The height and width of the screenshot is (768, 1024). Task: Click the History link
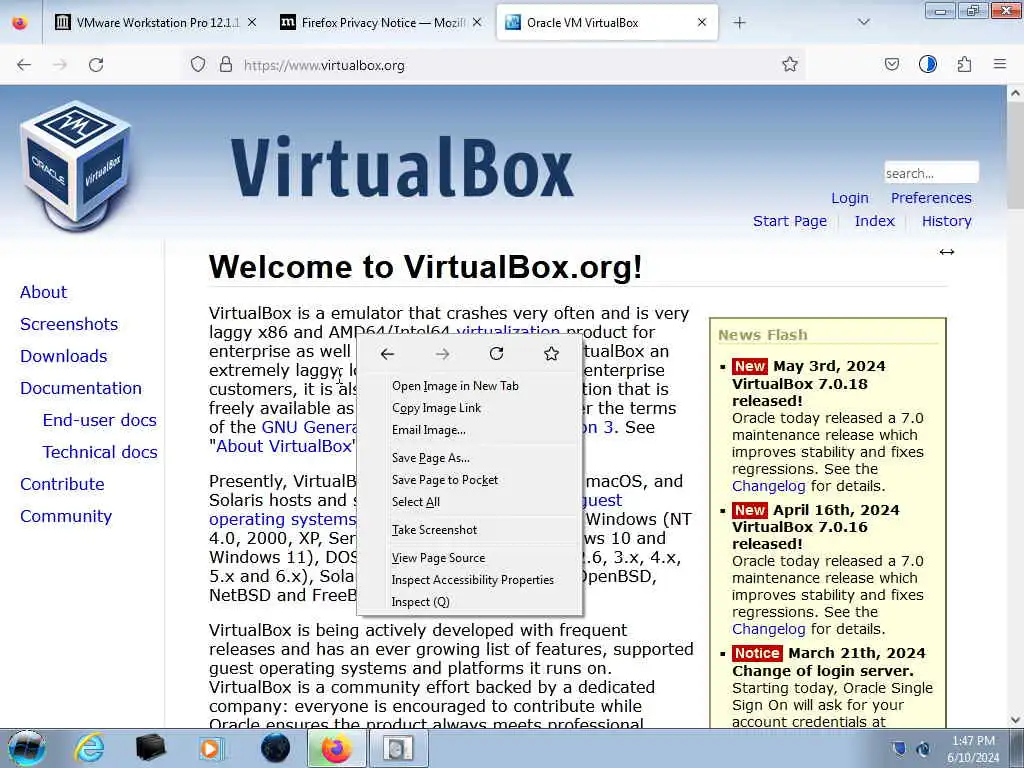[x=946, y=221]
